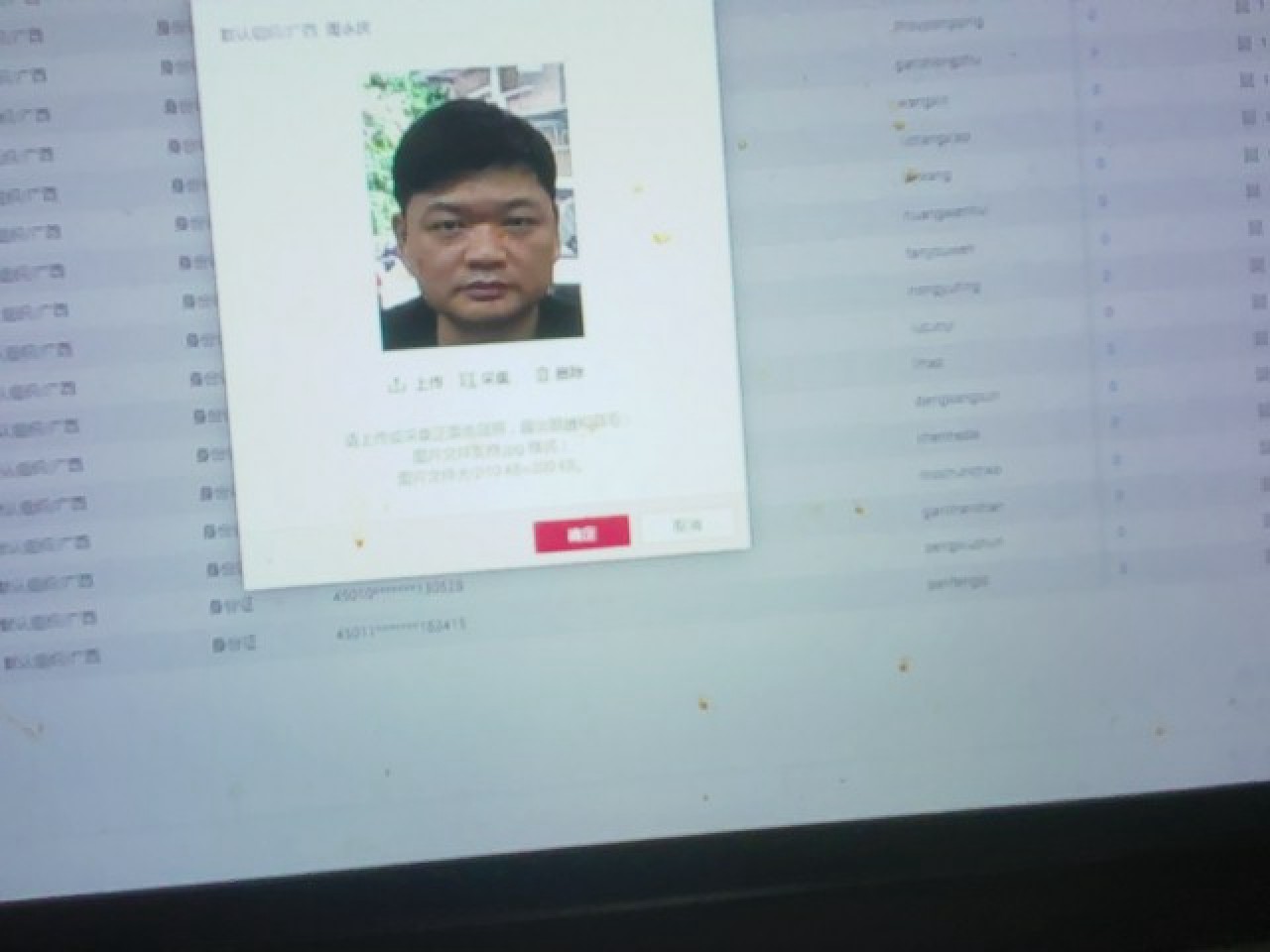
Task: Select the username wangxin in the list
Action: (x=921, y=101)
